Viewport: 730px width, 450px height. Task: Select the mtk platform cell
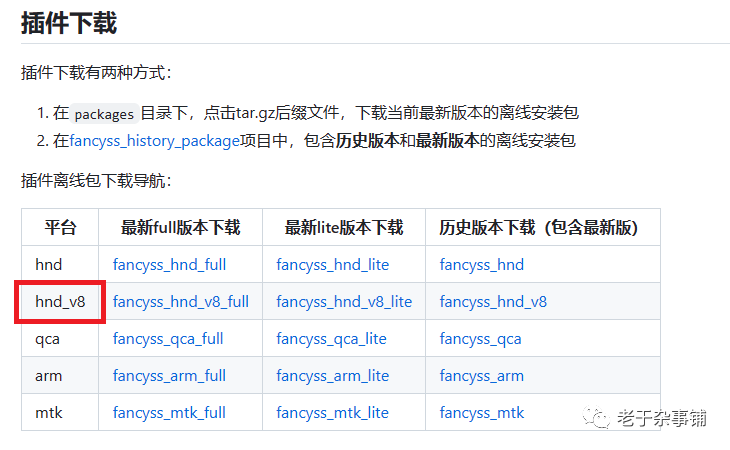(60, 412)
